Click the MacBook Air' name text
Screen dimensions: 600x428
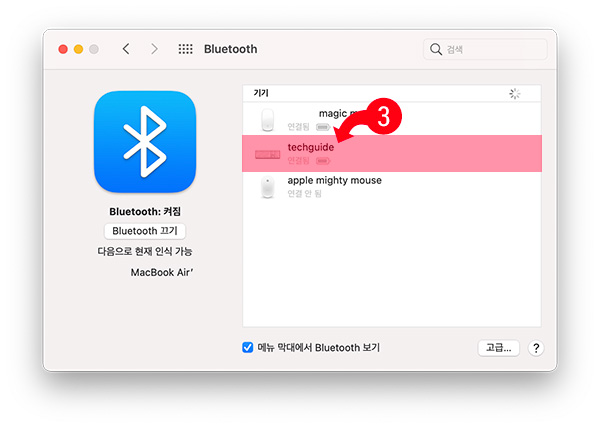(162, 272)
